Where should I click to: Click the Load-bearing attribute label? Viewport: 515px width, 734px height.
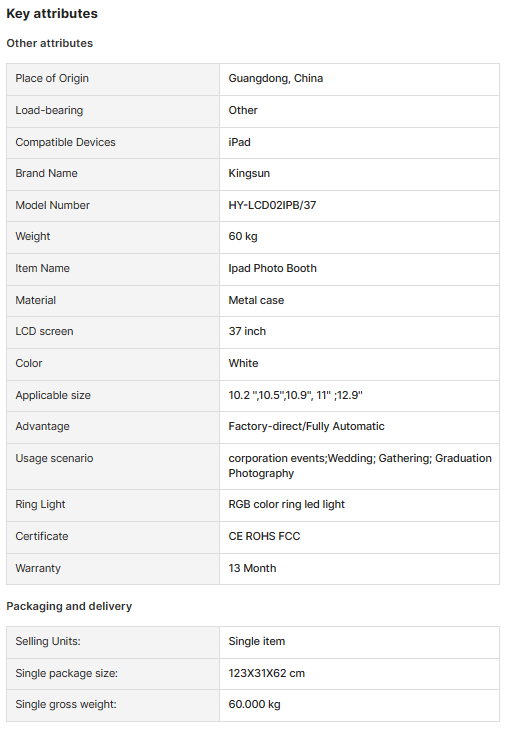pyautogui.click(x=49, y=110)
